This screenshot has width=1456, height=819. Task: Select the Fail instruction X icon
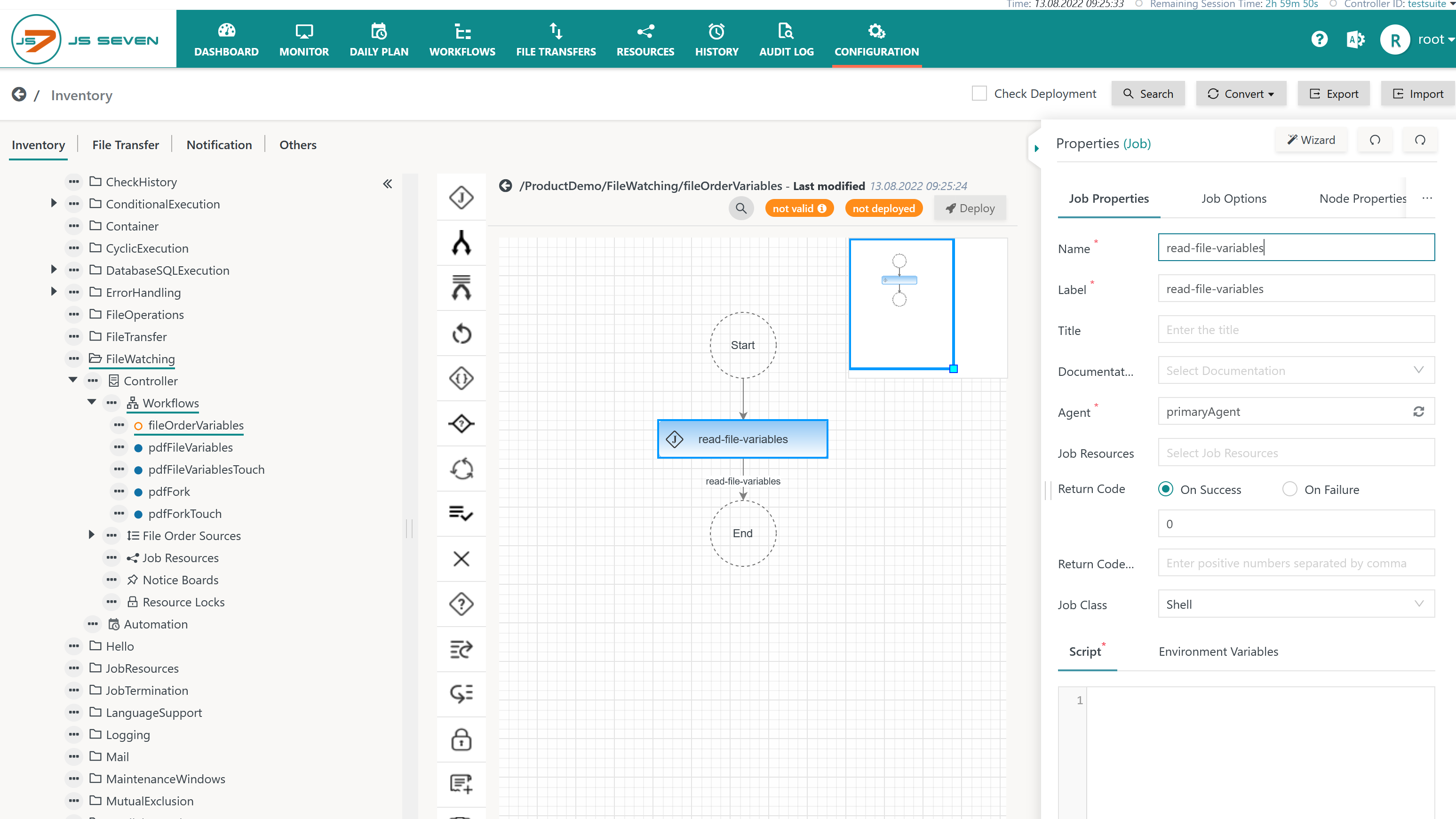pos(461,559)
